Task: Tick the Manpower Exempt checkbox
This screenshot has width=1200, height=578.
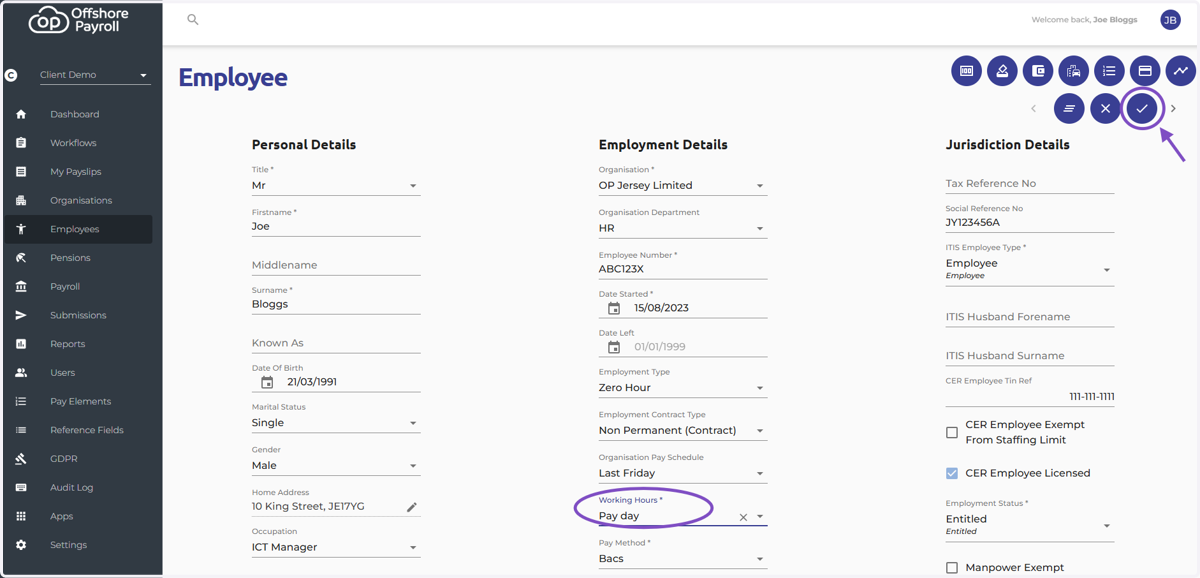Action: click(952, 568)
